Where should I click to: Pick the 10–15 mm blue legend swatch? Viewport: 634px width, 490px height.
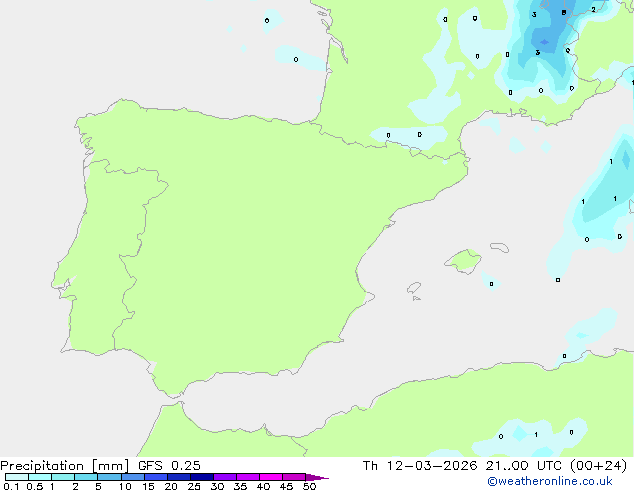coord(132,477)
